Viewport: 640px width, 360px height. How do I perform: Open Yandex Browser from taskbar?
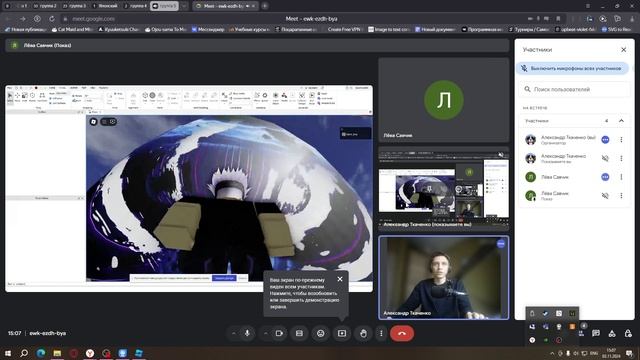pos(90,353)
